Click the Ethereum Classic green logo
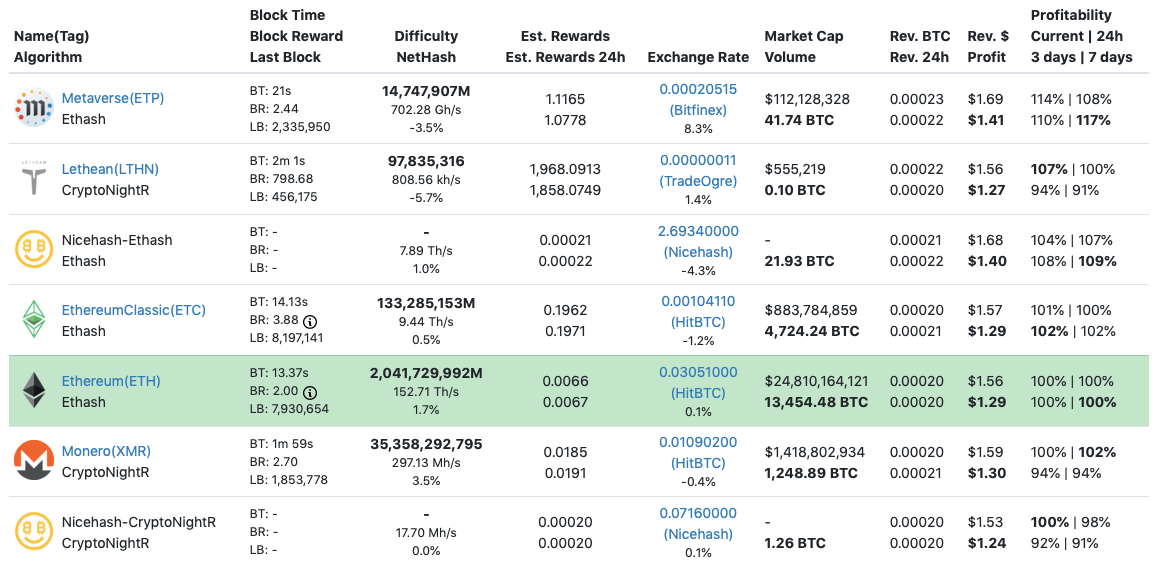This screenshot has width=1163, height=562. point(34,320)
